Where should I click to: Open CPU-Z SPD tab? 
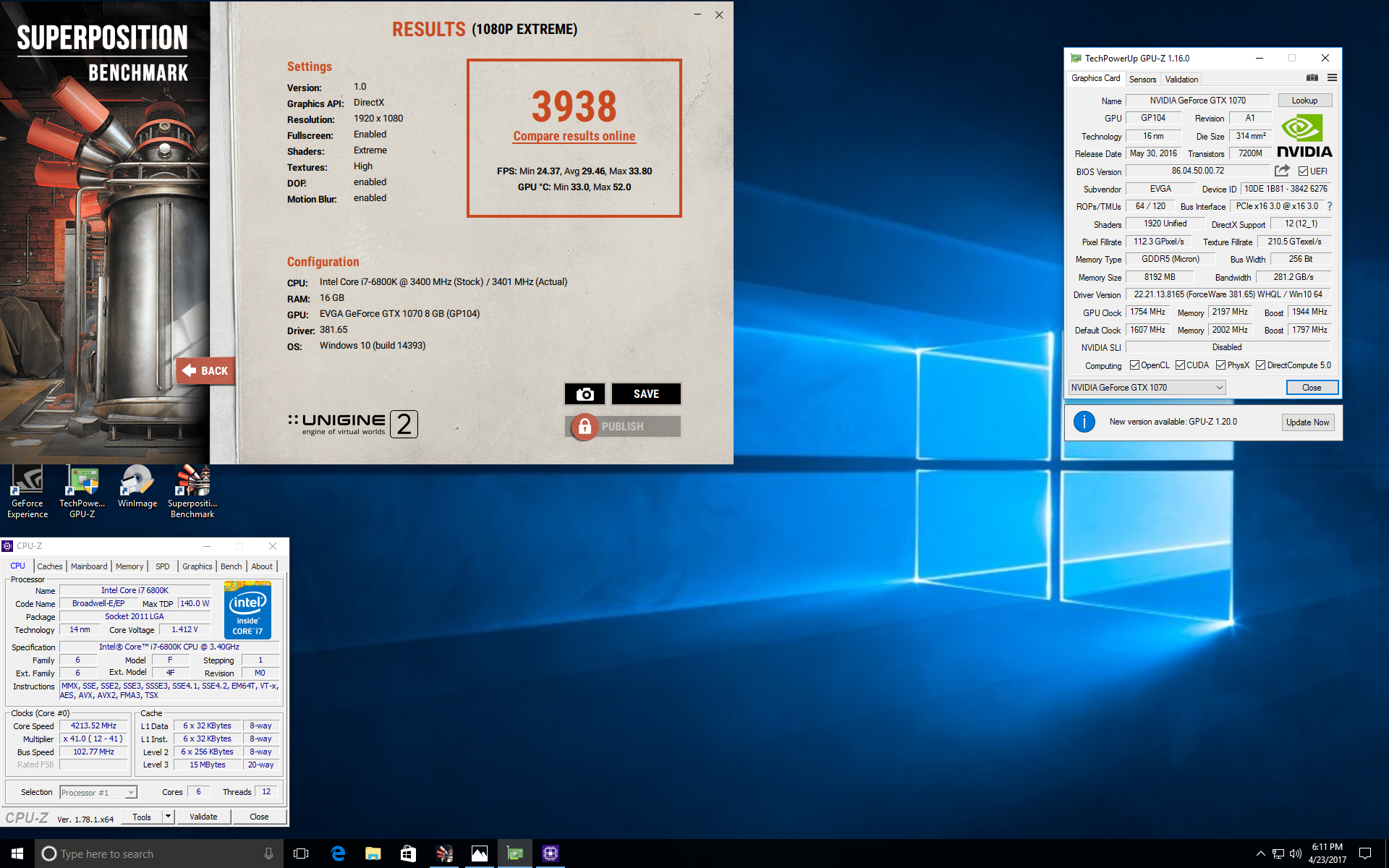click(163, 566)
